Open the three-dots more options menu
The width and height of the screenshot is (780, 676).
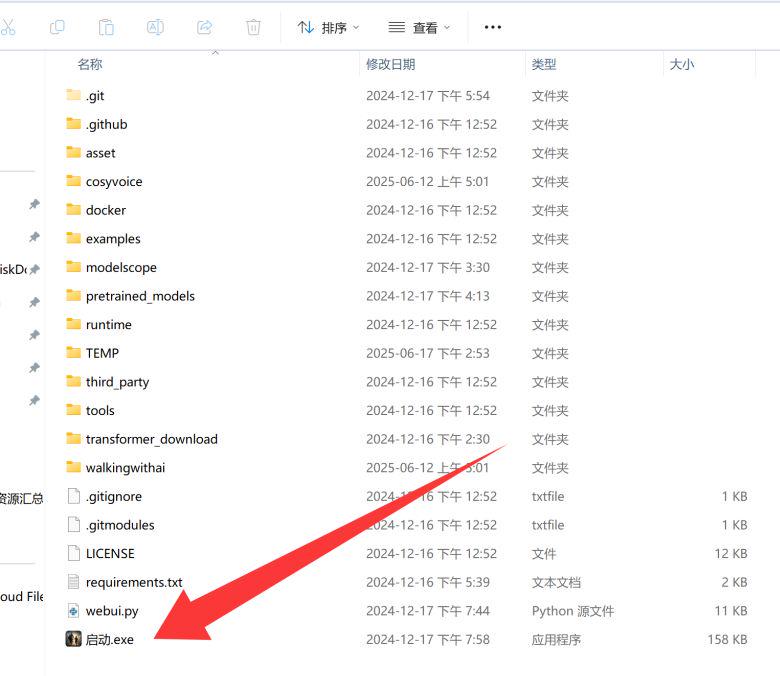point(492,27)
